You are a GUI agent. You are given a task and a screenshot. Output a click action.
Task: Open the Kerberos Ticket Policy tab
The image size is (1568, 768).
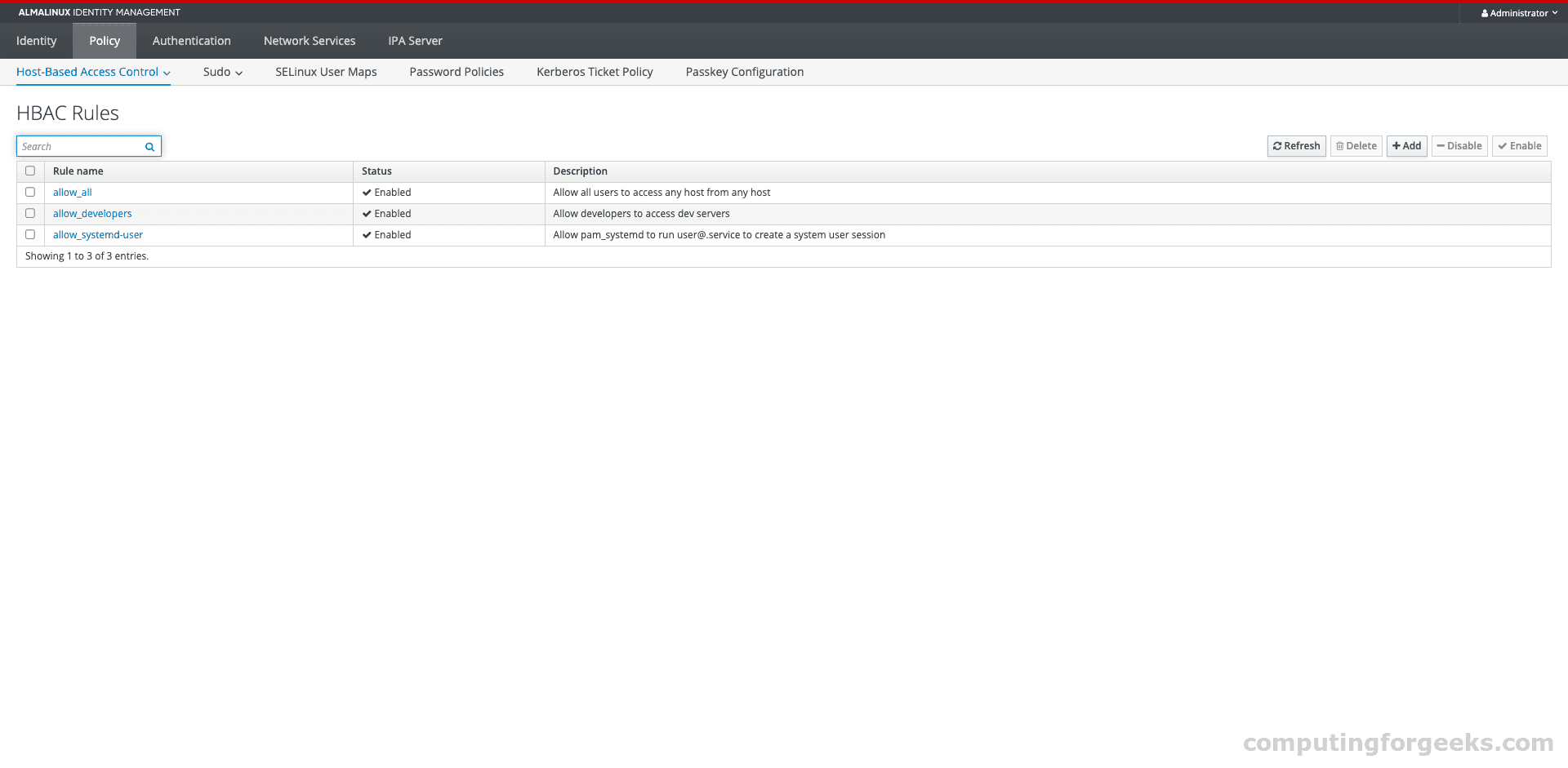point(595,72)
